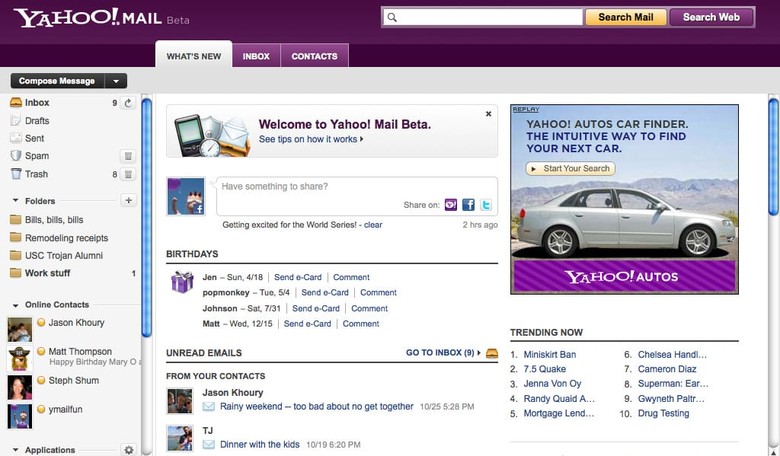Click the Search Web button

pyautogui.click(x=711, y=17)
